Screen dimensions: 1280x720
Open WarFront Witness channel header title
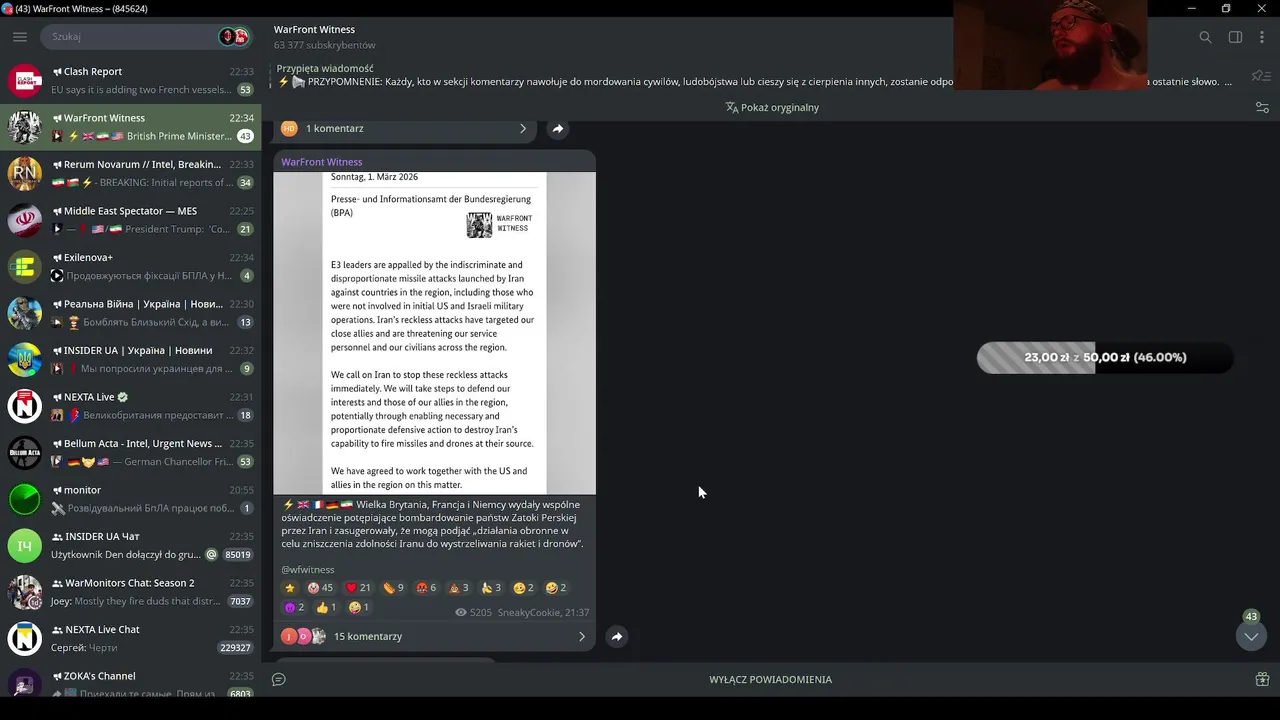[x=314, y=29]
